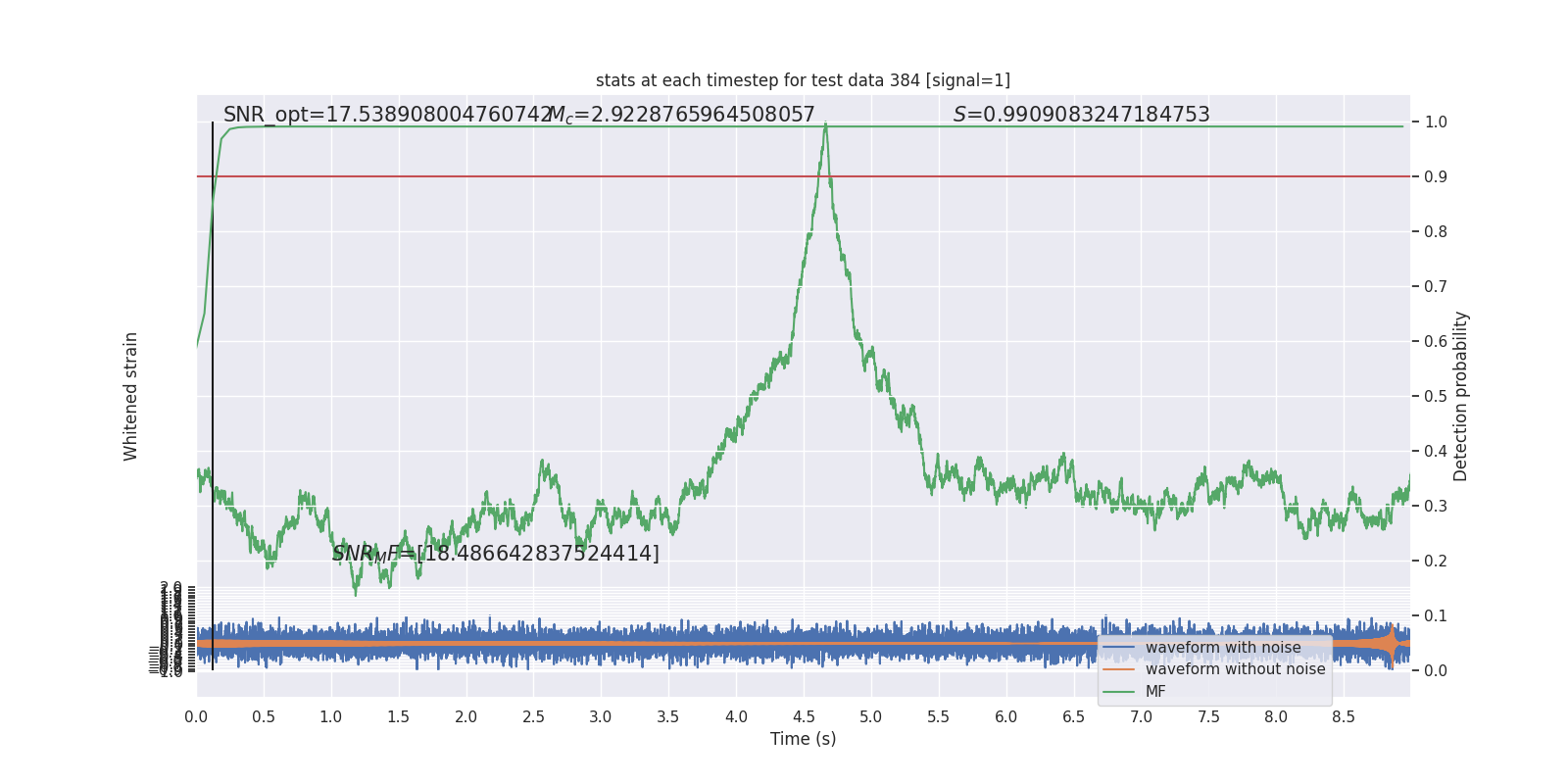Click the 'Whitened strain' y-axis label
This screenshot has height=784, width=1568.
tap(131, 396)
